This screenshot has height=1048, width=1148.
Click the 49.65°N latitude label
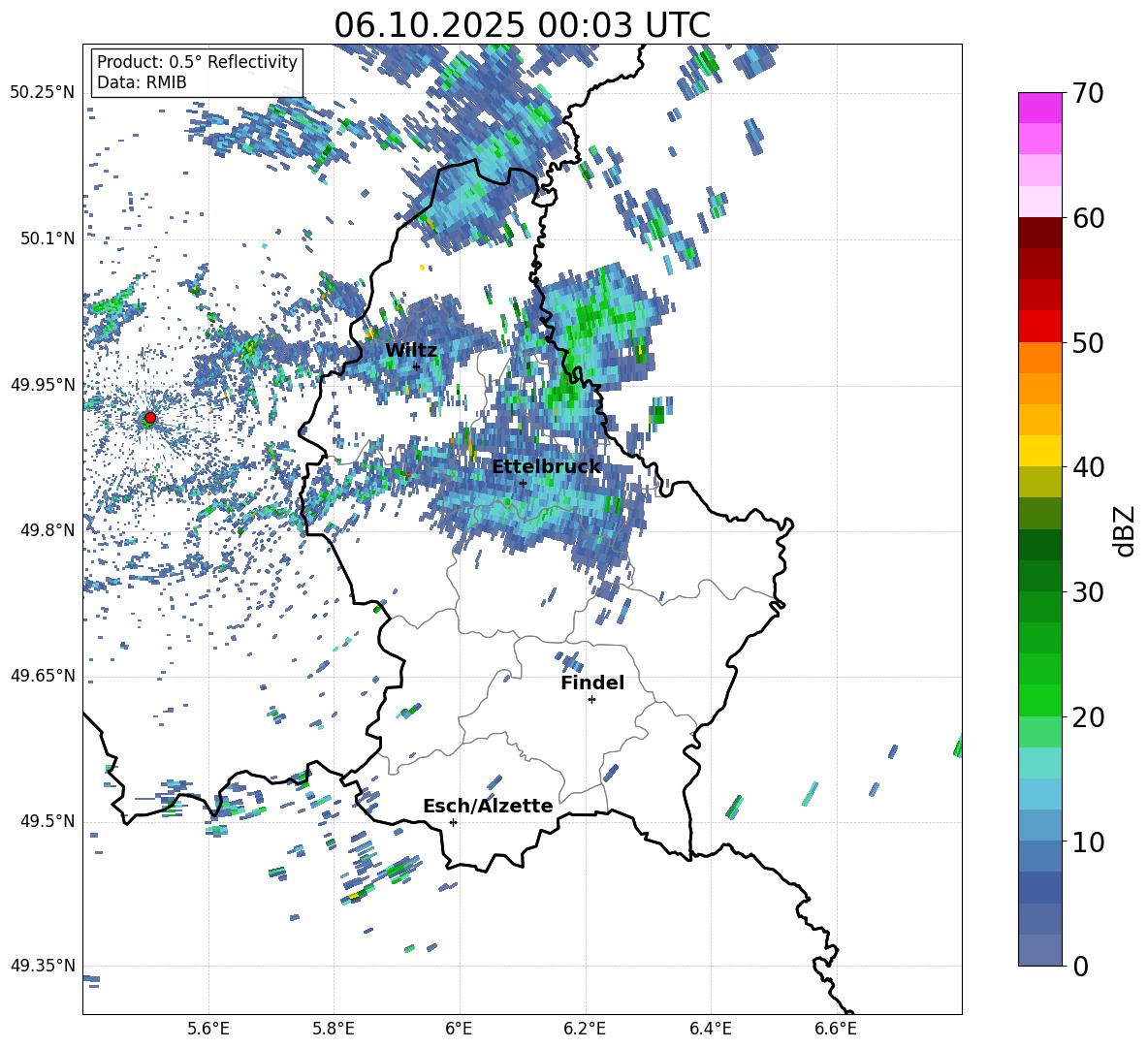pos(43,675)
